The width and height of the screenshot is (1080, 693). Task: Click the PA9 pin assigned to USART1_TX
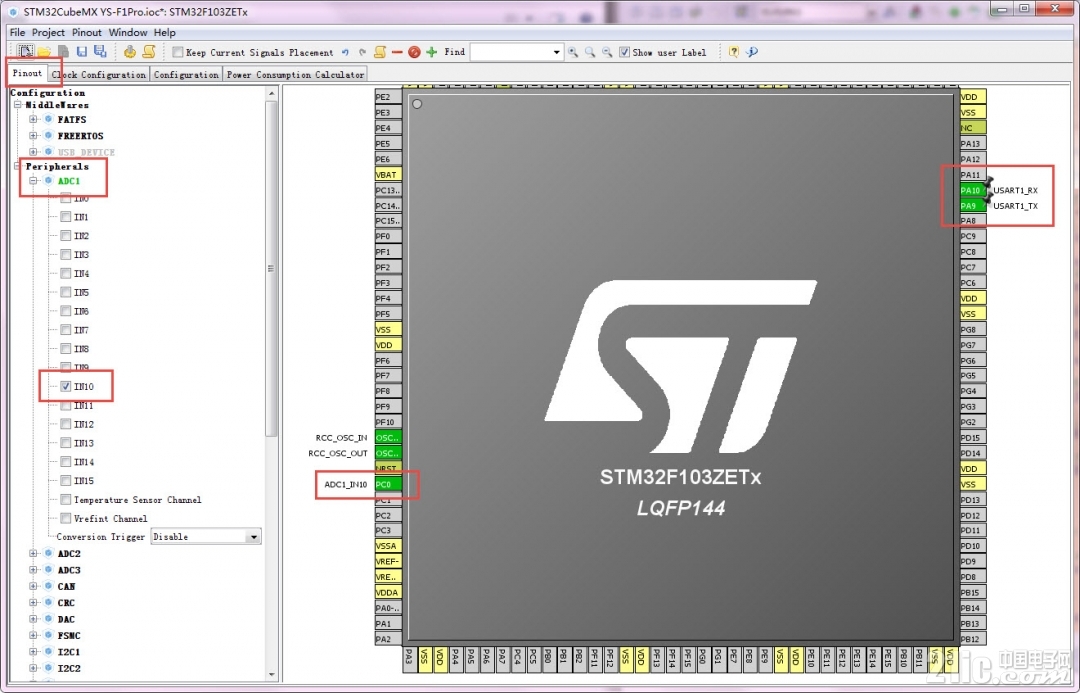973,205
